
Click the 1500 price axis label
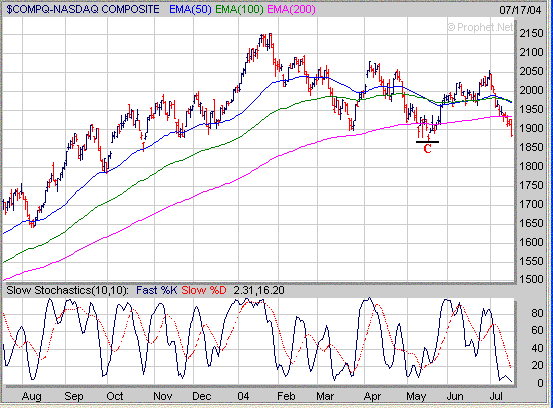pyautogui.click(x=531, y=279)
